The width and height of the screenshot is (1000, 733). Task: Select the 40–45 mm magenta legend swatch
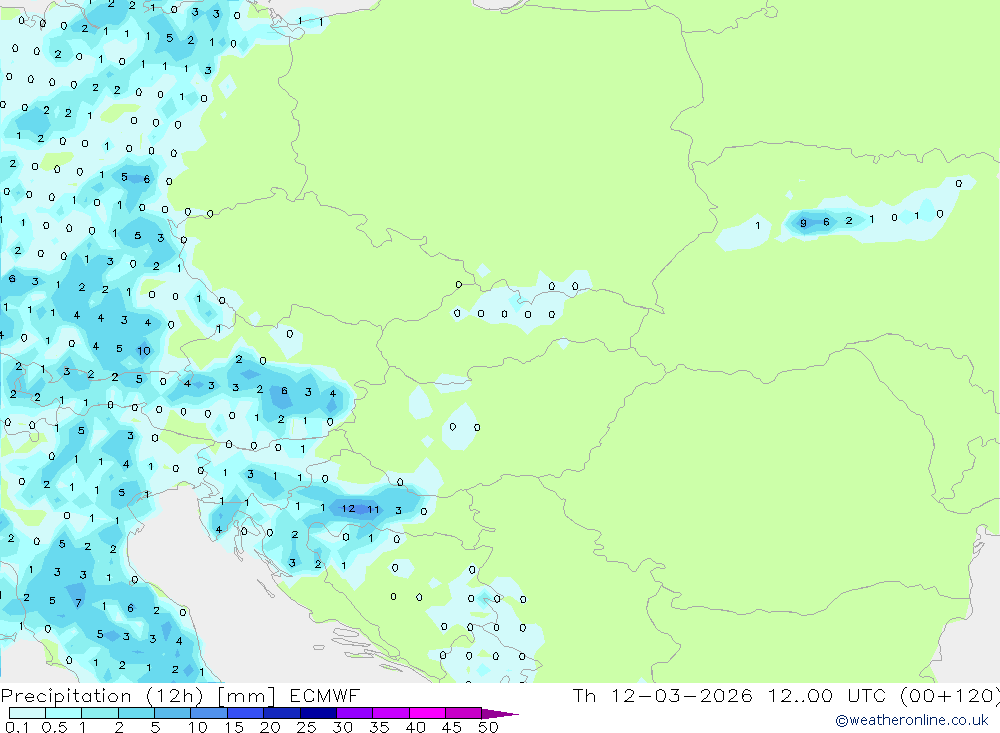[x=427, y=713]
